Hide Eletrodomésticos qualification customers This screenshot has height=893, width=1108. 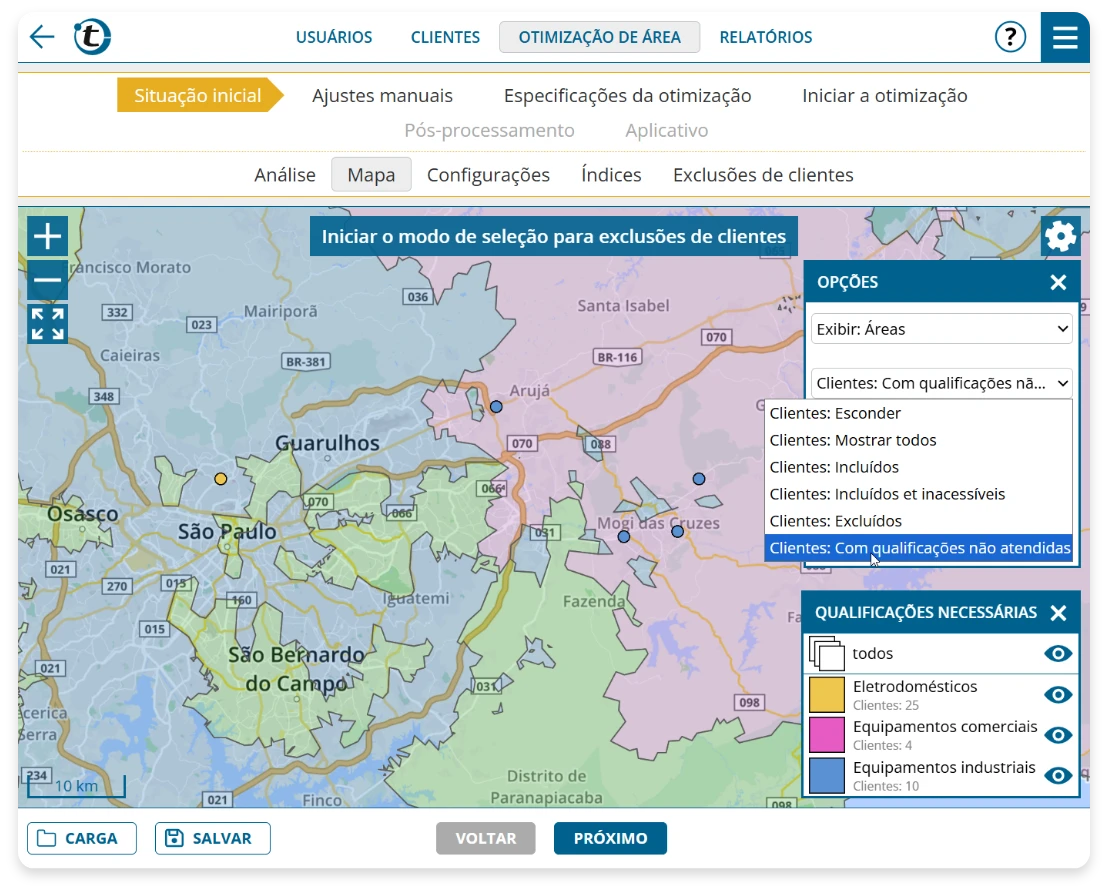[1058, 694]
